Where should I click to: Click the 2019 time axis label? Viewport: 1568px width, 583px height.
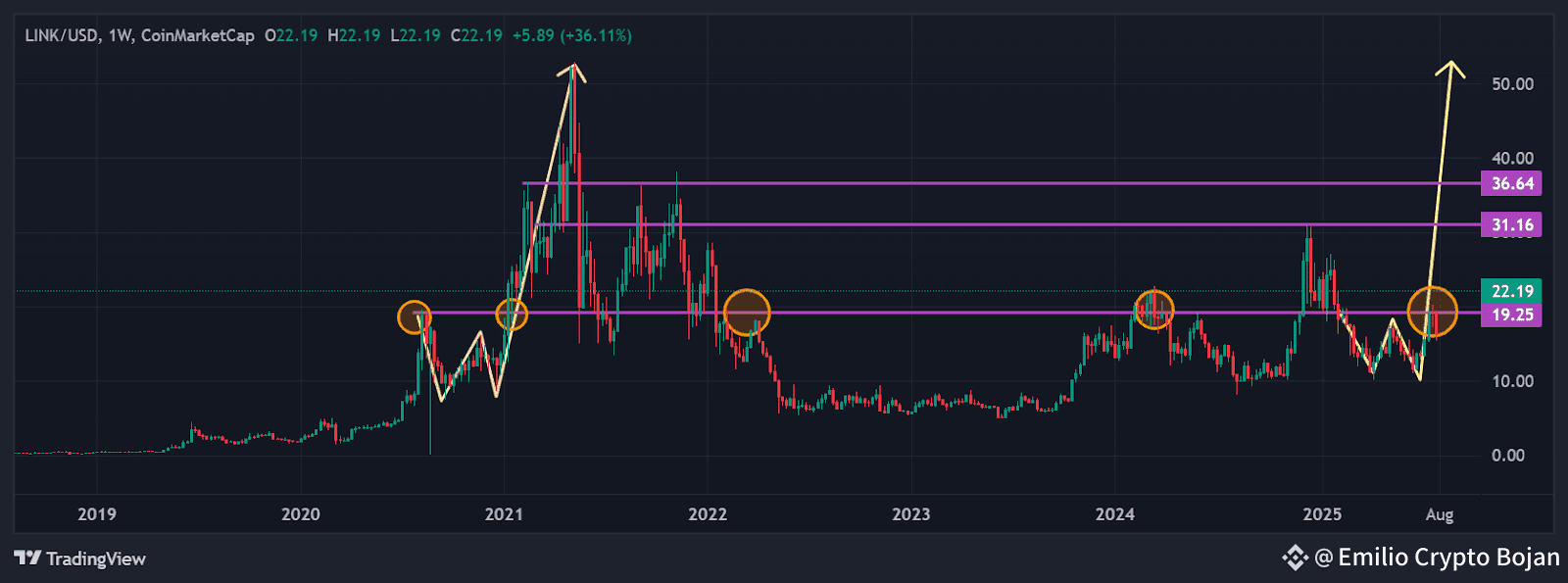coord(96,514)
